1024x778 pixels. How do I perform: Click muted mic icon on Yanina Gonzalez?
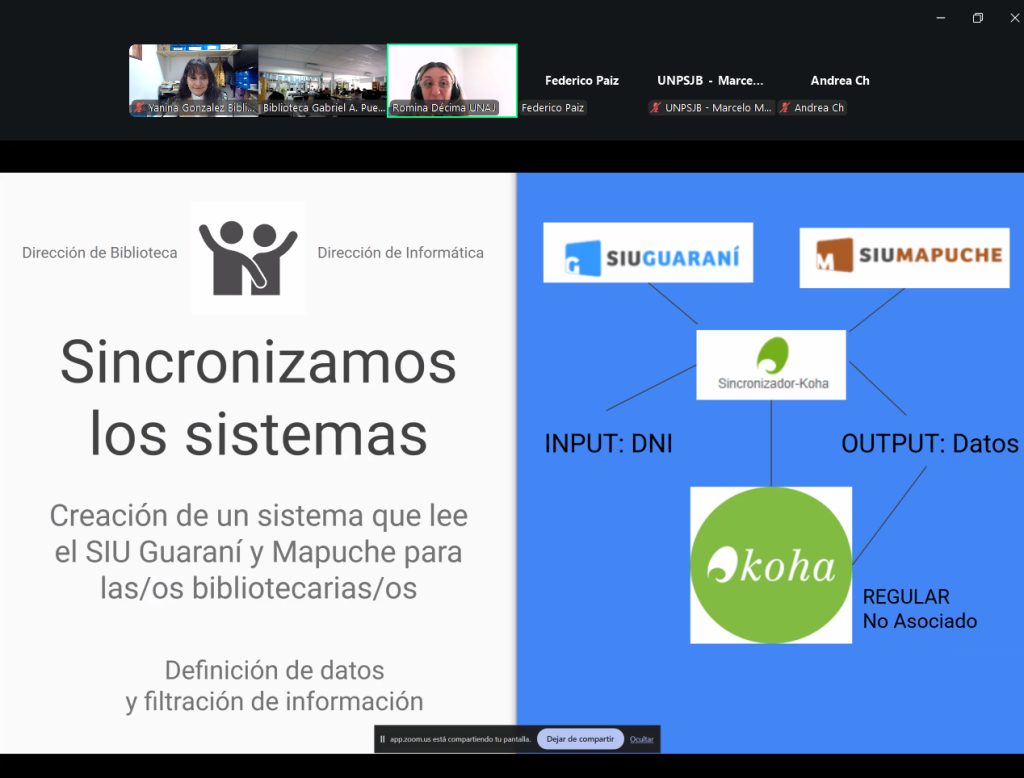tap(138, 108)
